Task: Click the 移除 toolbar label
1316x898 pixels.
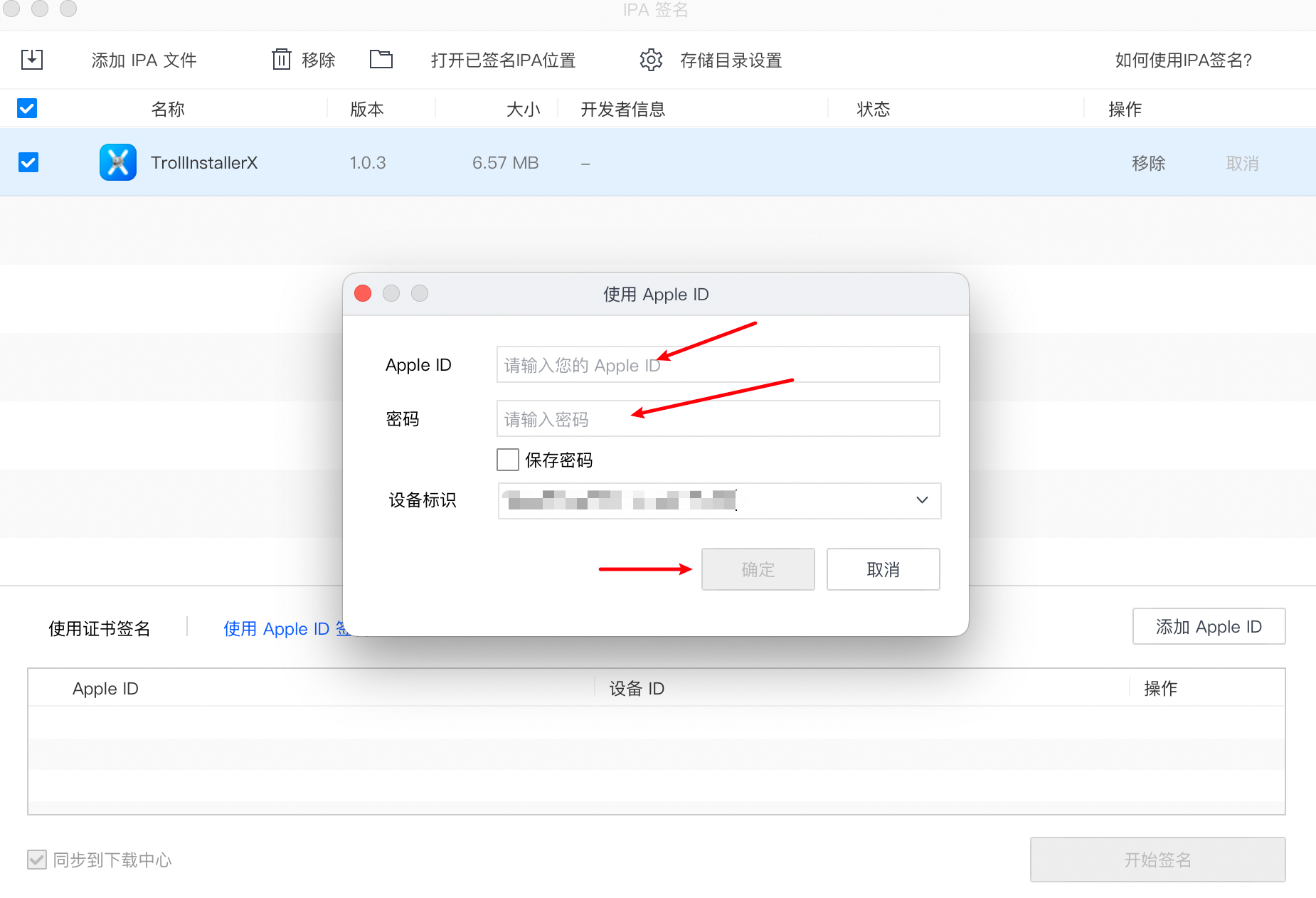Action: tap(318, 60)
